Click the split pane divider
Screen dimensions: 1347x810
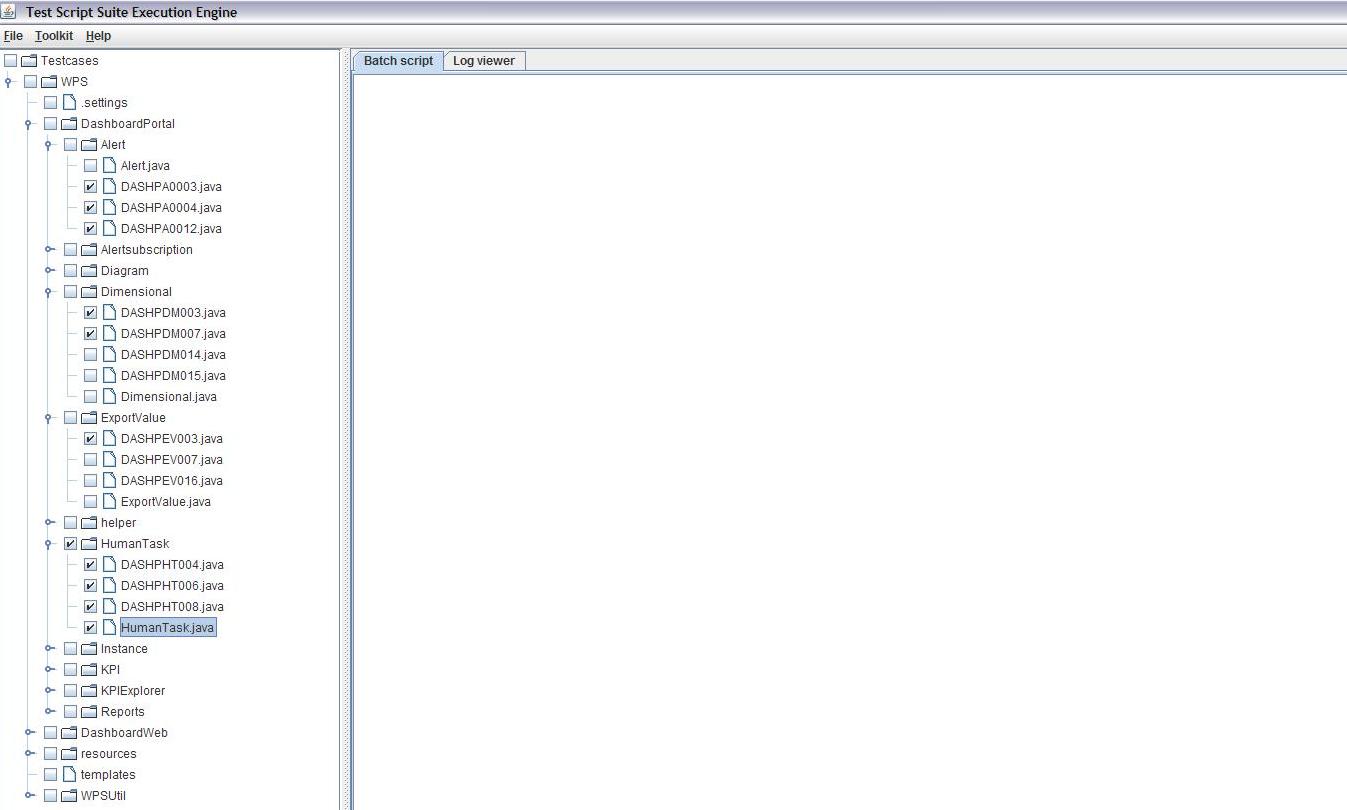tap(345, 430)
